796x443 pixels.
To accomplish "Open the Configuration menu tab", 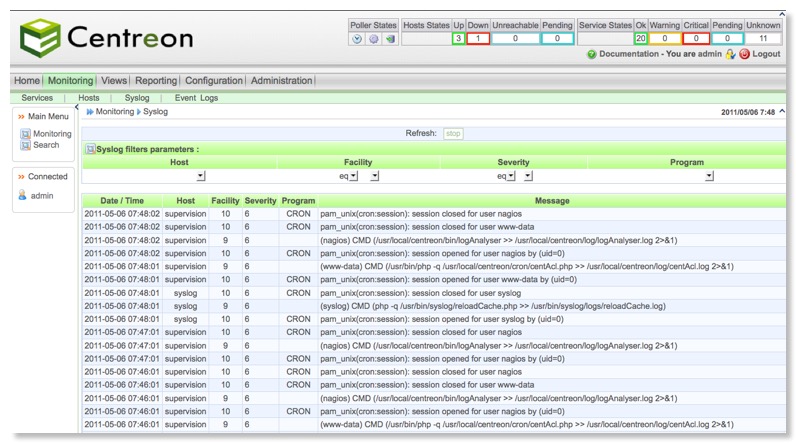I will click(214, 81).
